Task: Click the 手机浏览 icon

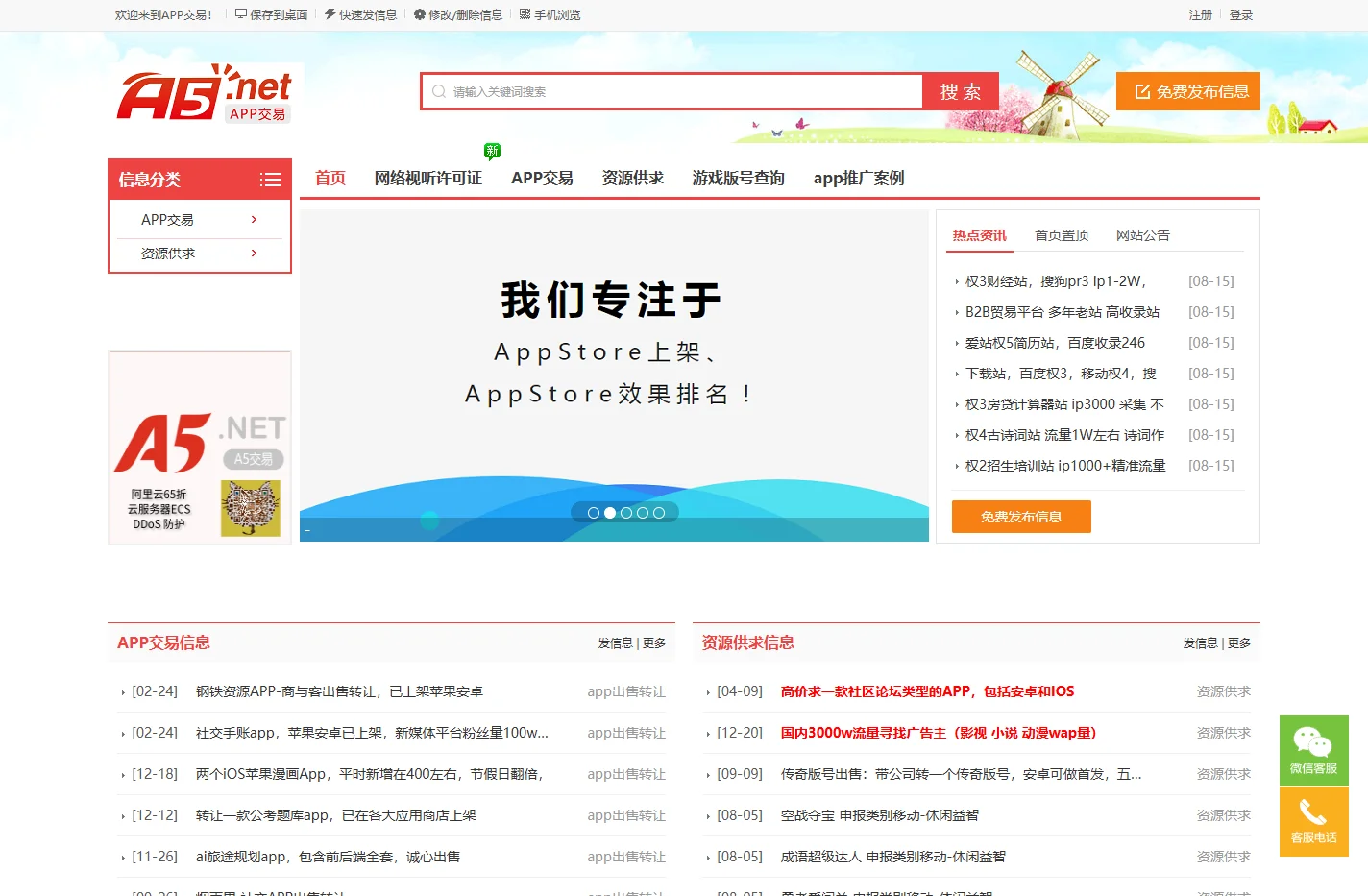Action: [x=525, y=14]
